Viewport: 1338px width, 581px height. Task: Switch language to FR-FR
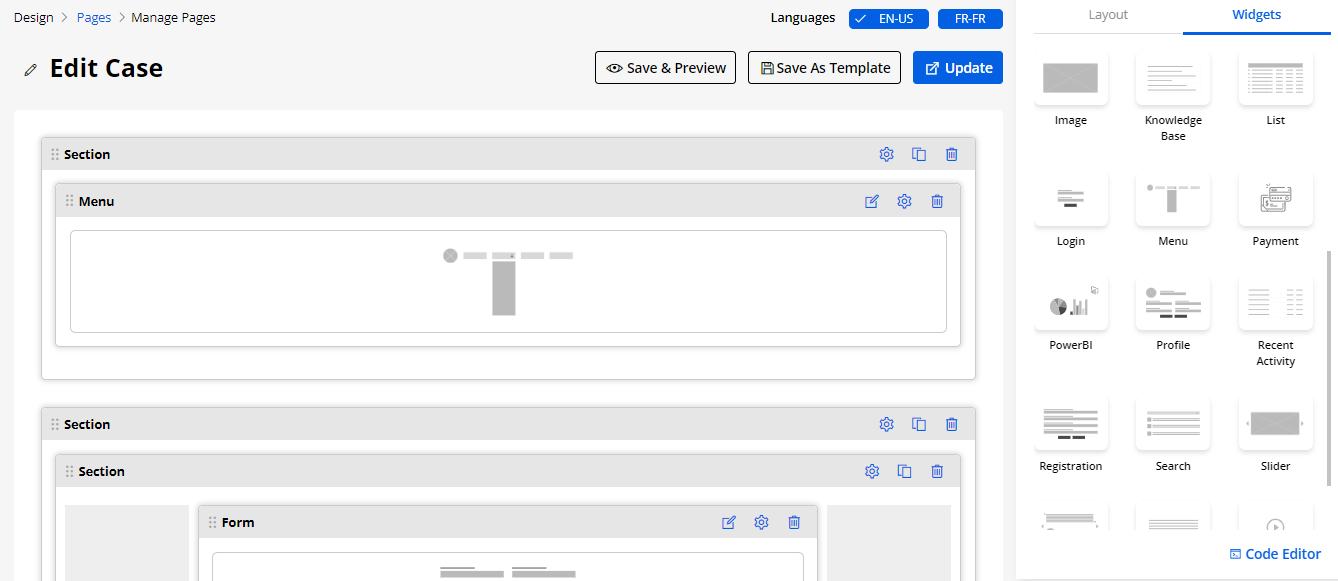pyautogui.click(x=970, y=19)
